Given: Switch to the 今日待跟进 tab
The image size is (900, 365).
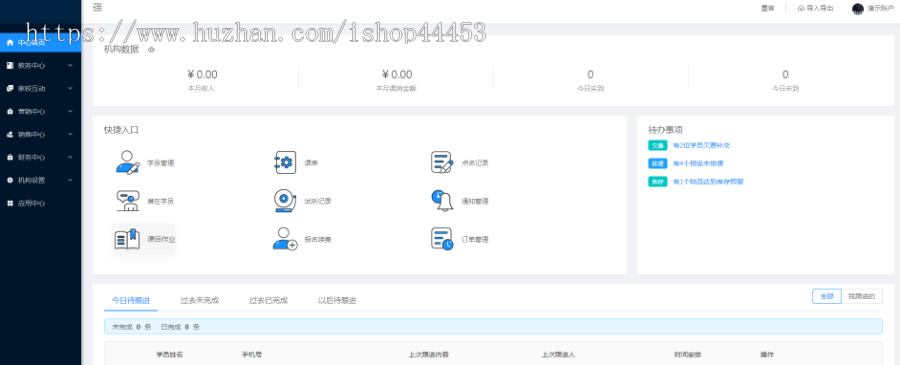Looking at the screenshot, I should [131, 300].
